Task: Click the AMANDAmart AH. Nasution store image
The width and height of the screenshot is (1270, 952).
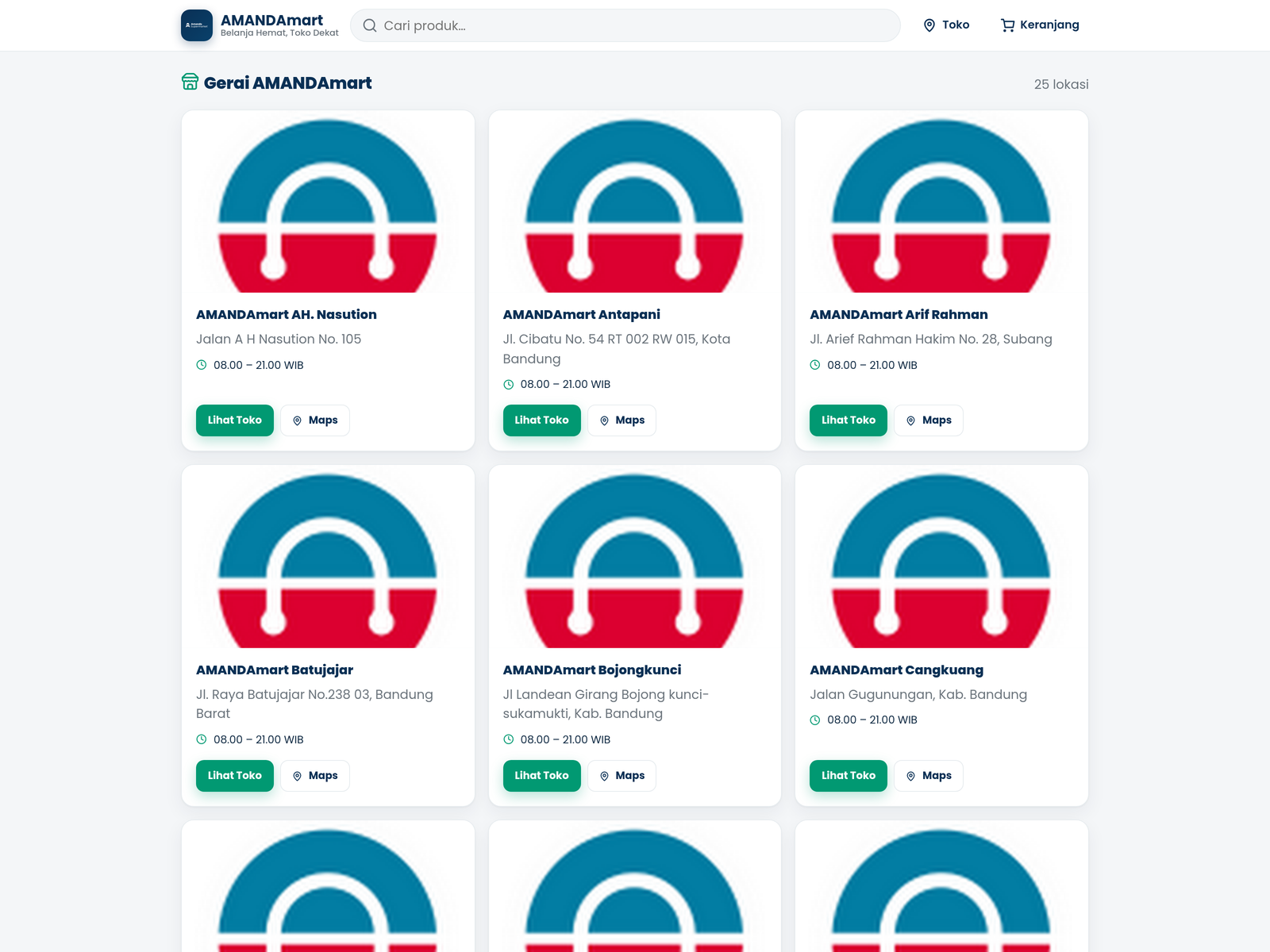Action: [328, 202]
